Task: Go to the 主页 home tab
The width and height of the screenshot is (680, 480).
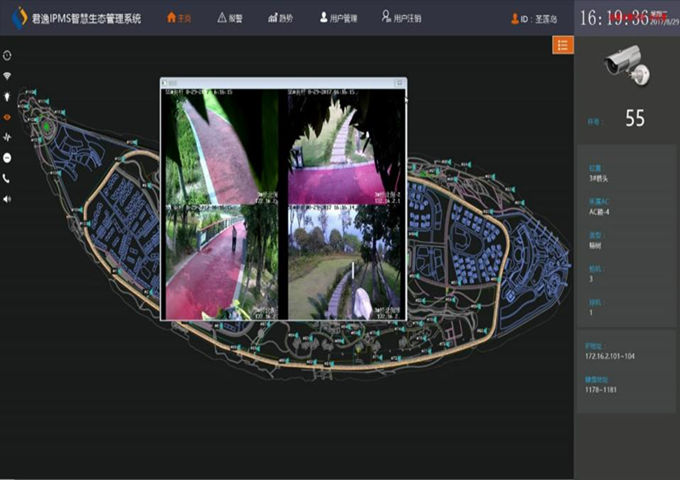Action: (x=178, y=18)
